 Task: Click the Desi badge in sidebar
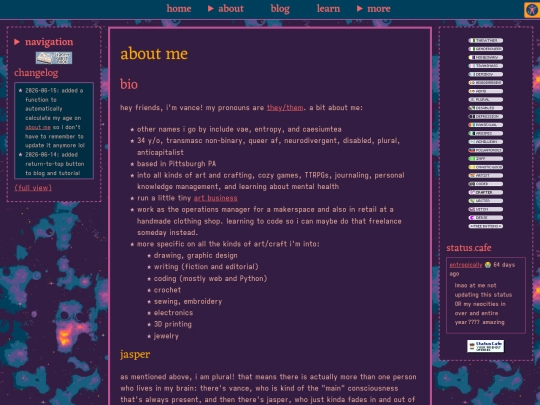pos(486,218)
